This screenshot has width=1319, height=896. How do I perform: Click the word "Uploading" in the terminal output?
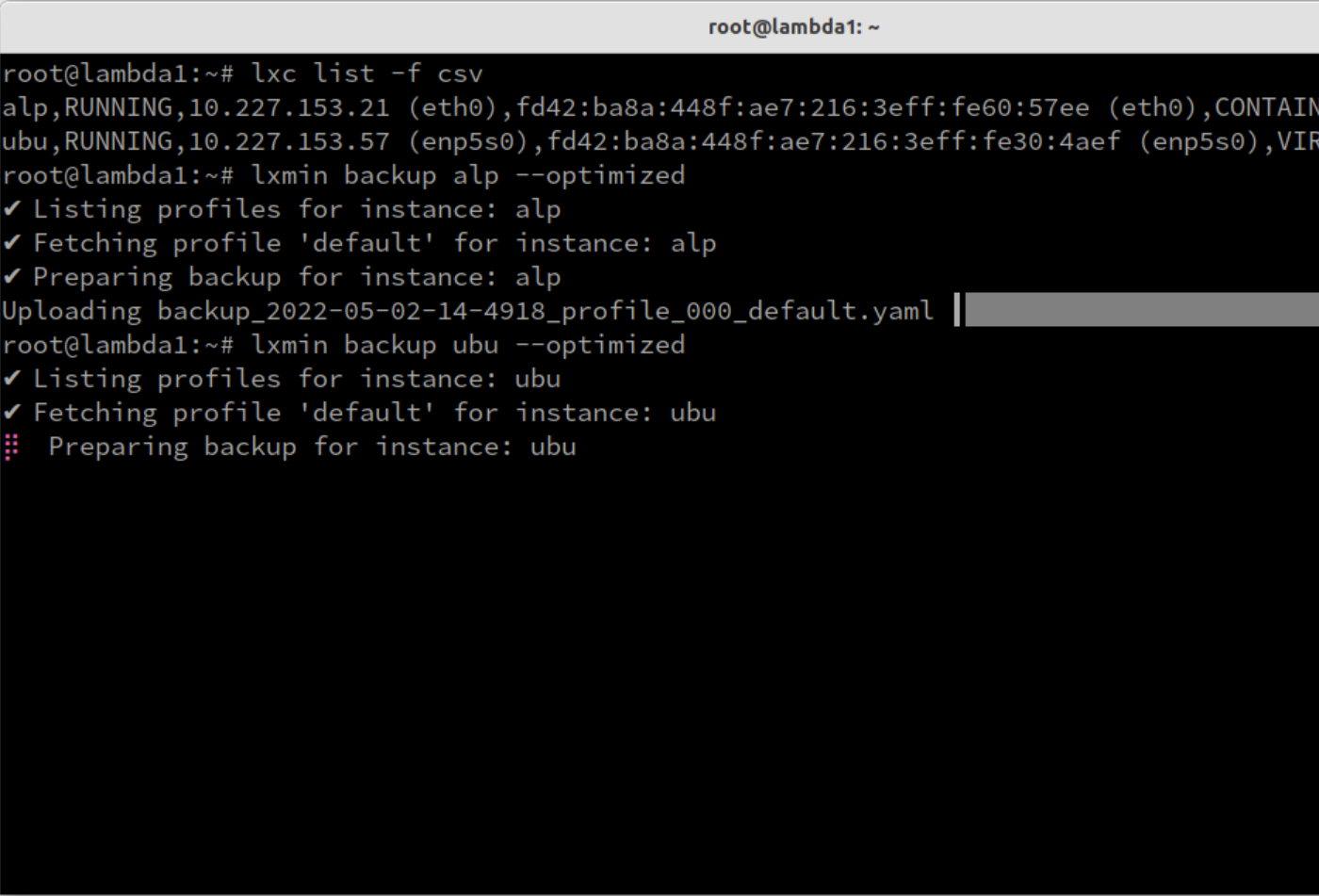point(72,311)
